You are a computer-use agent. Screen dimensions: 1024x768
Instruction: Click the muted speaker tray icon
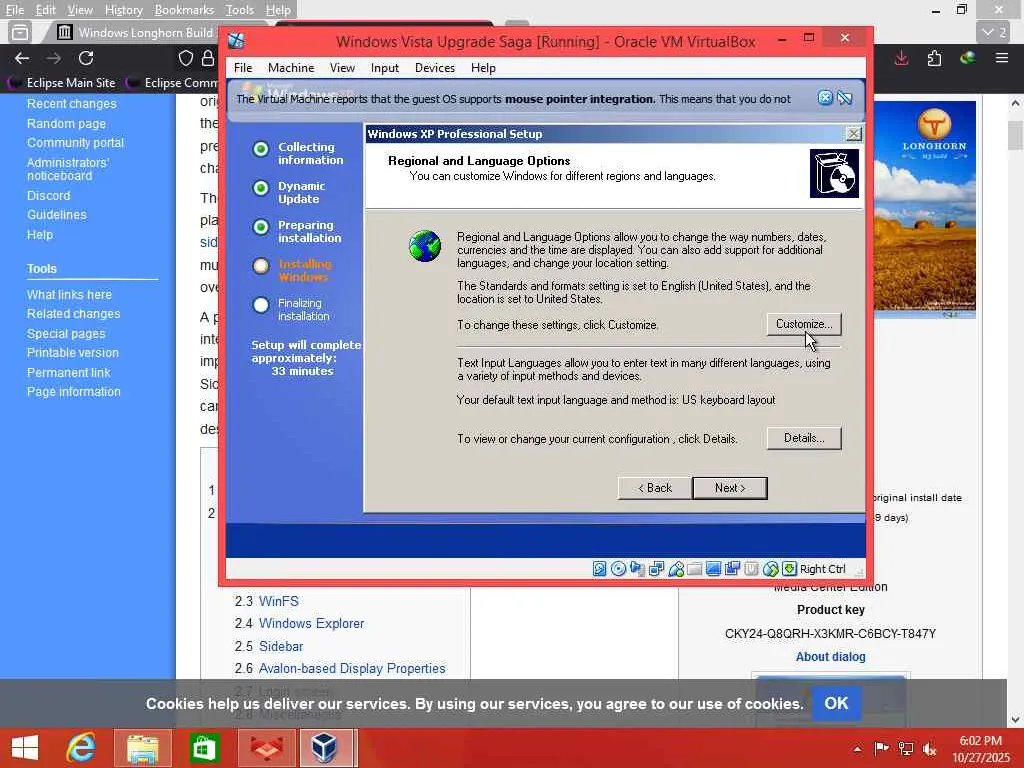click(929, 748)
